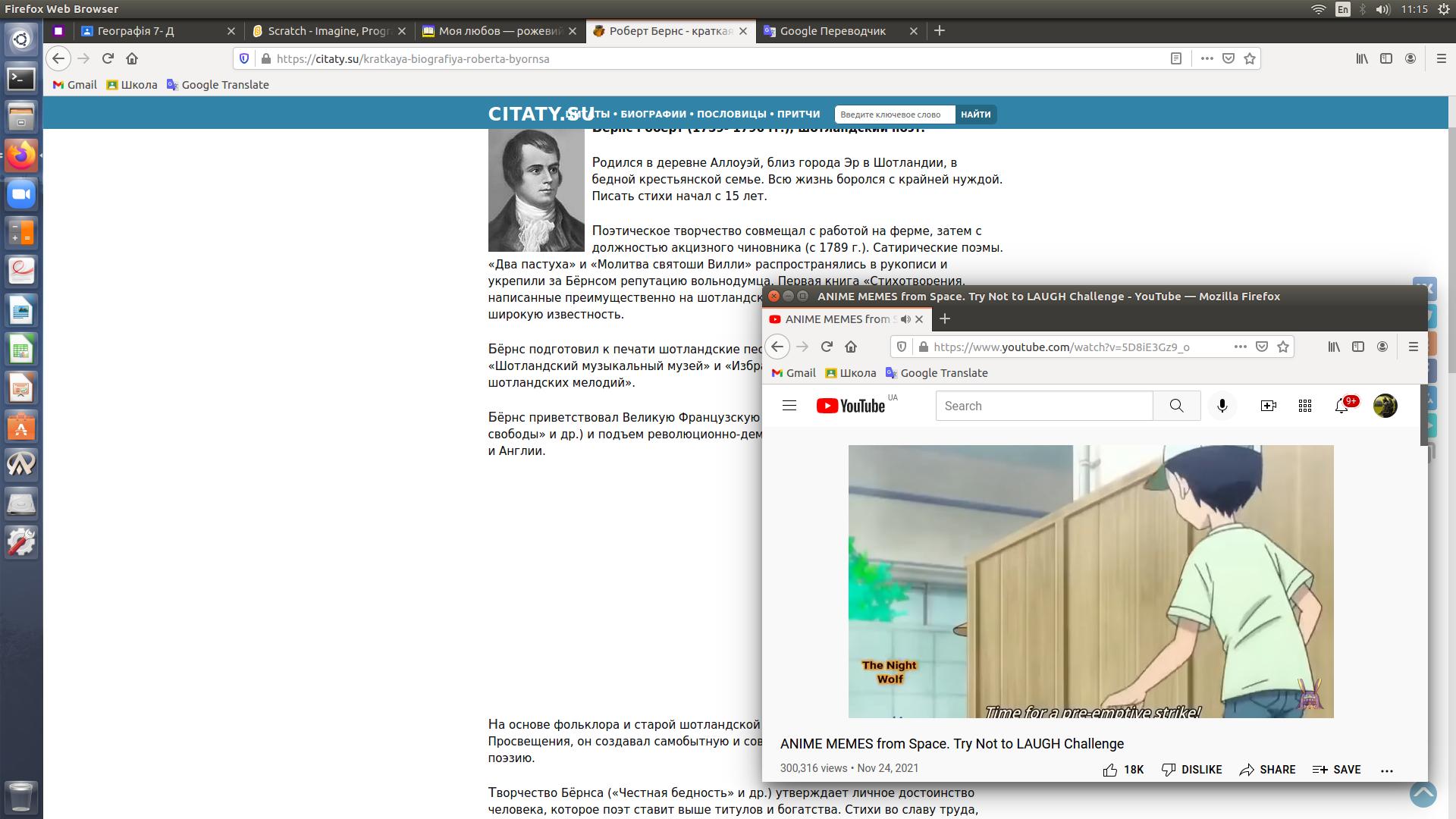Open YouTube apps grid icon
The width and height of the screenshot is (1456, 819).
pyautogui.click(x=1304, y=406)
